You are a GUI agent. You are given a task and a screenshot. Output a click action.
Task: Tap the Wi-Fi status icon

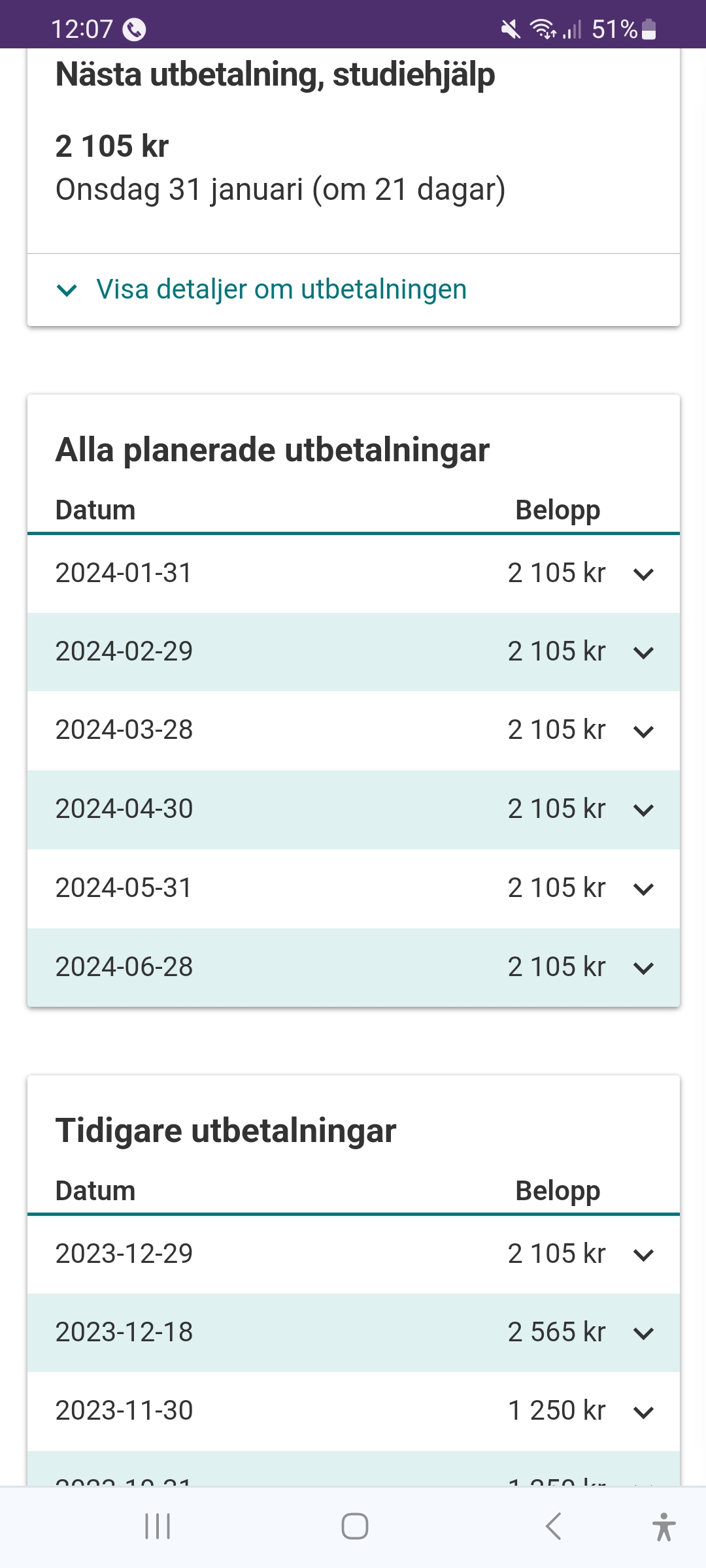[x=543, y=29]
